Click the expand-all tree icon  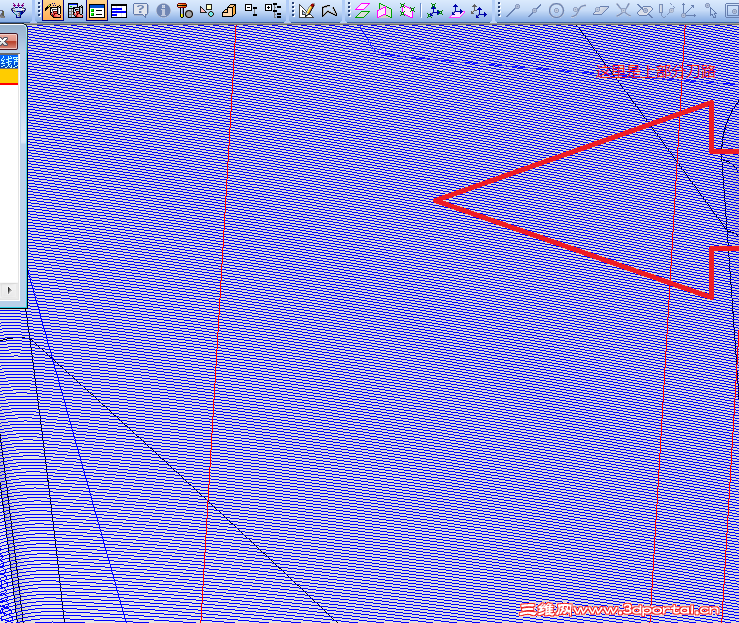pyautogui.click(x=272, y=10)
